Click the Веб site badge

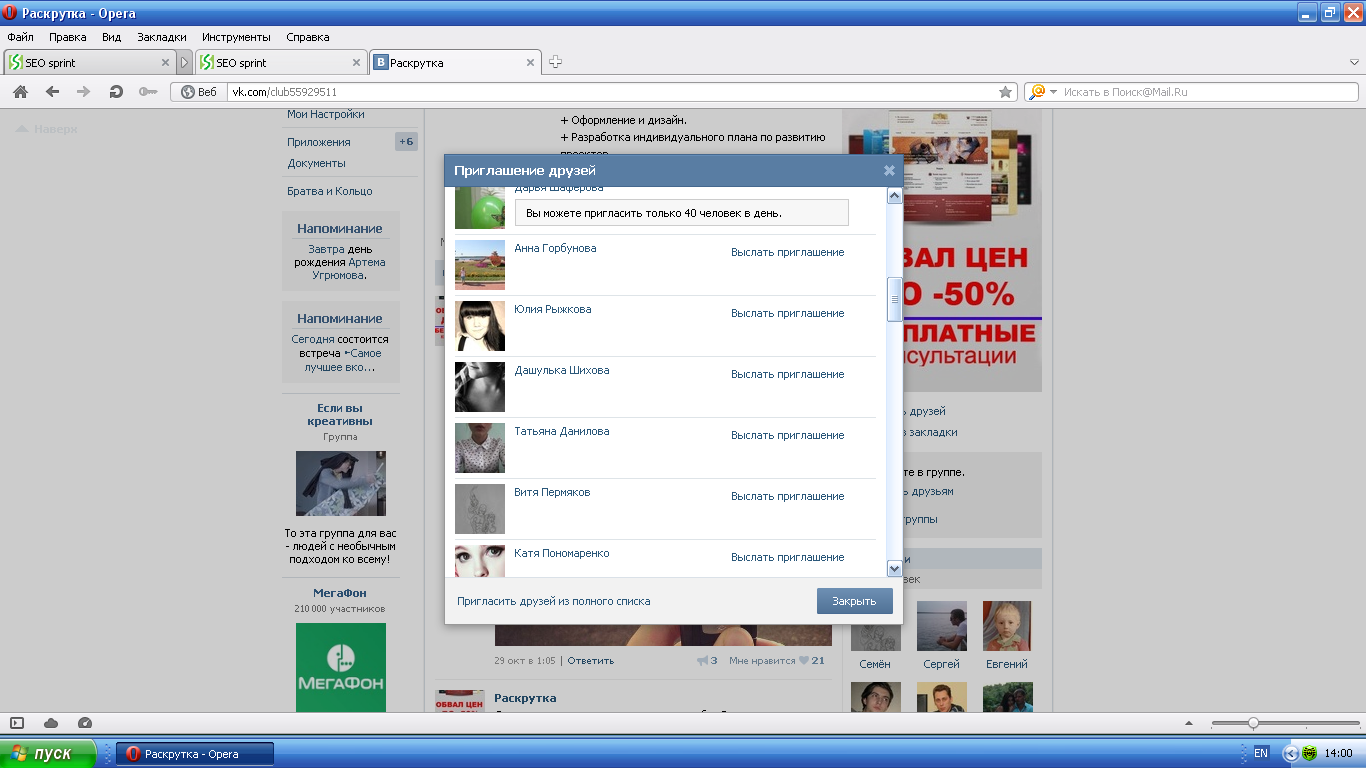(x=198, y=92)
